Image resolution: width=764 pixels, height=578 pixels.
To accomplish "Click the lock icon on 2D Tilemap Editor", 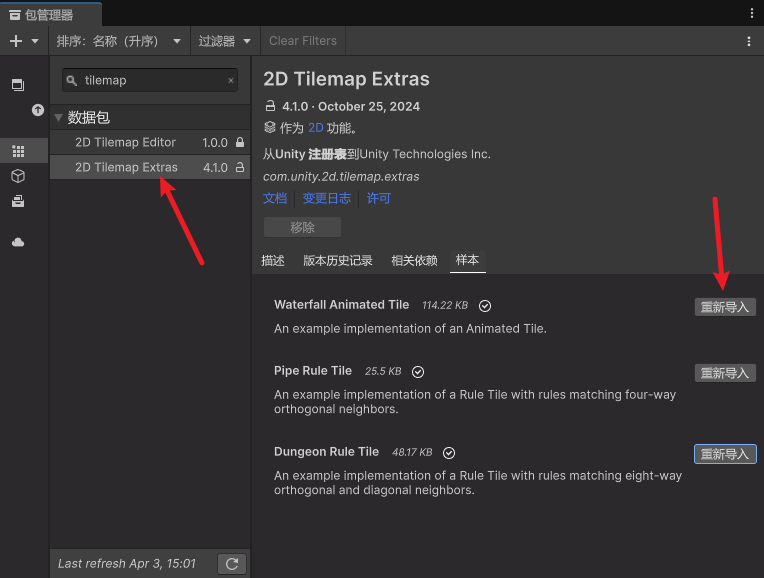I will (240, 142).
